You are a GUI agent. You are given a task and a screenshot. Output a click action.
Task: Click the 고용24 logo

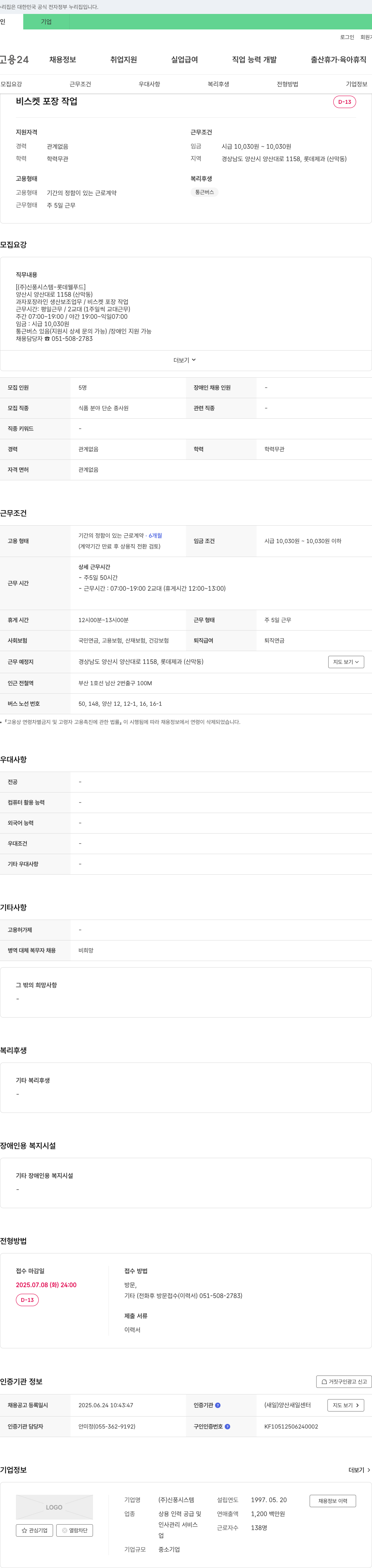(14, 60)
